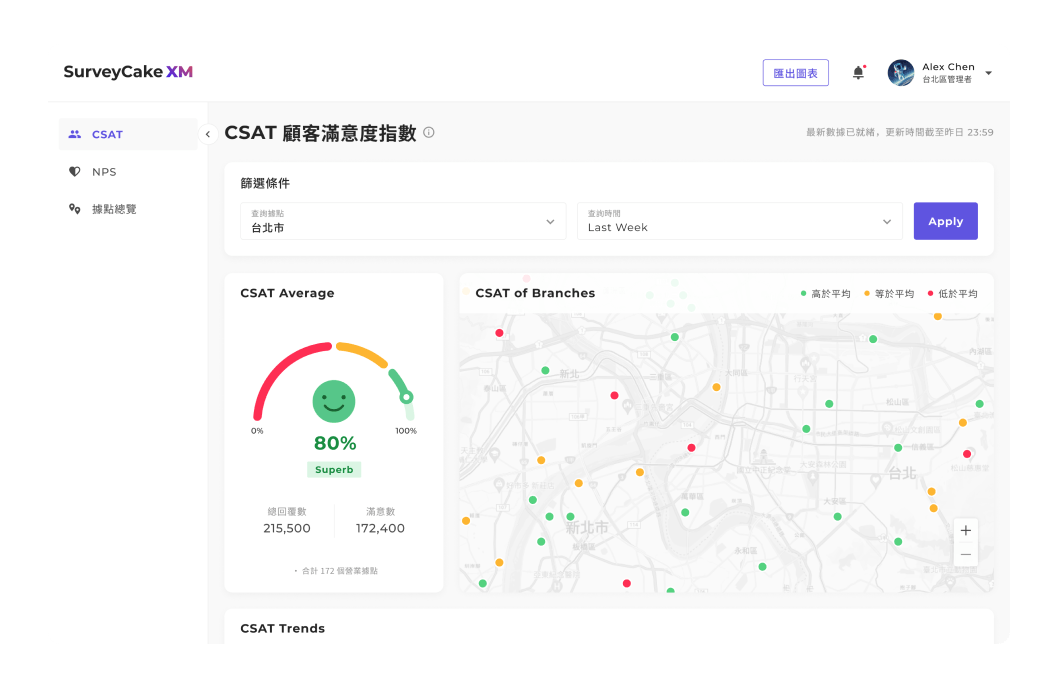Zoom in on the map with plus
1058x696 pixels.
point(965,530)
